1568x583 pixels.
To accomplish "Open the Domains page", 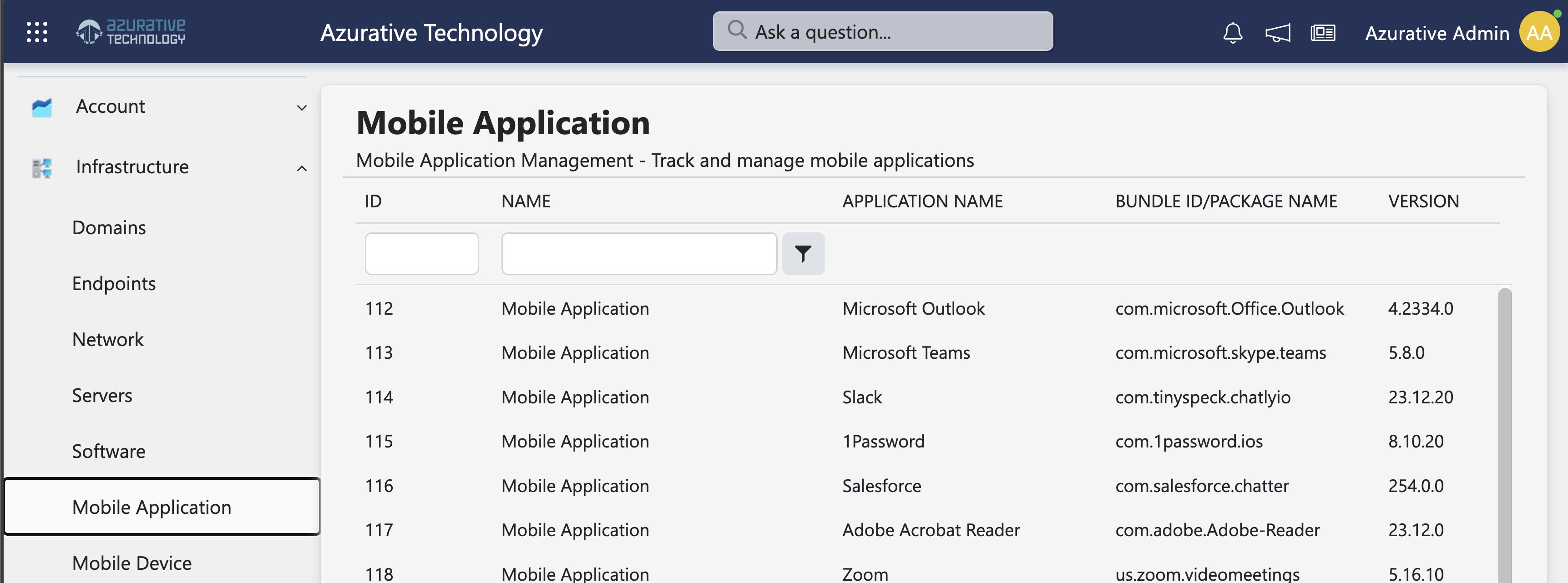I will pyautogui.click(x=108, y=227).
